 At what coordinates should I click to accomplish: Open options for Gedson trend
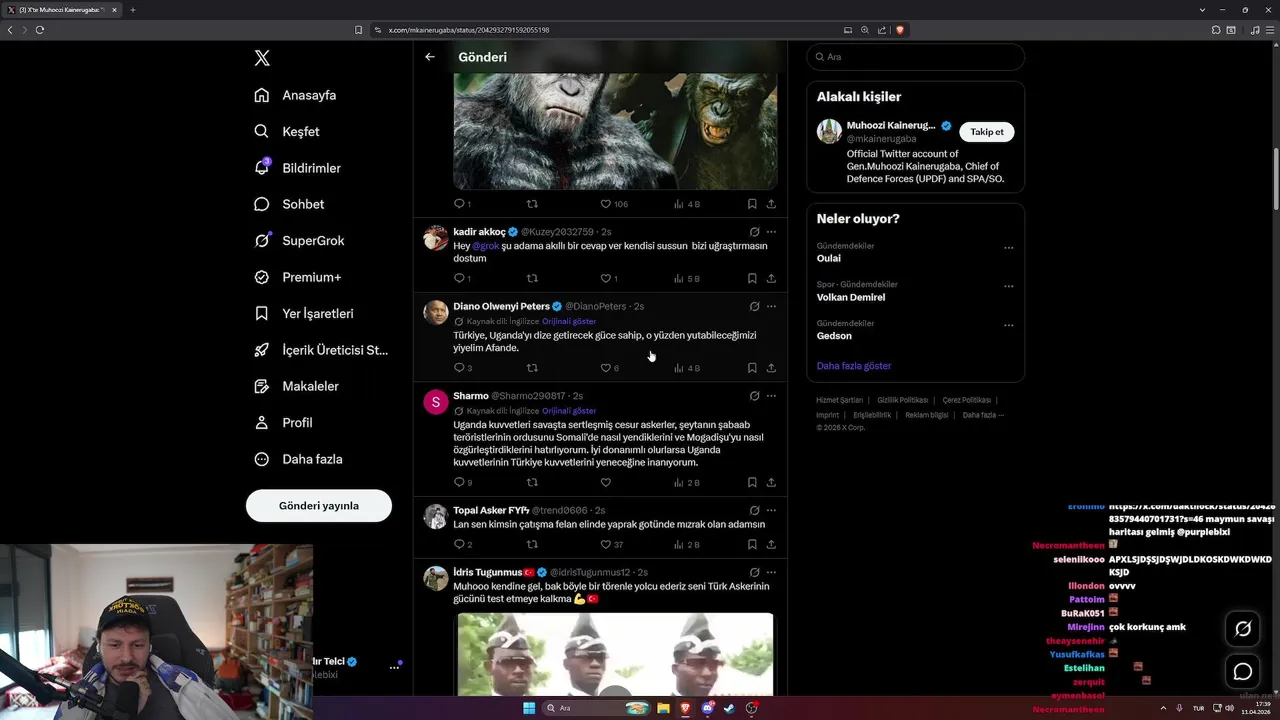point(1008,326)
